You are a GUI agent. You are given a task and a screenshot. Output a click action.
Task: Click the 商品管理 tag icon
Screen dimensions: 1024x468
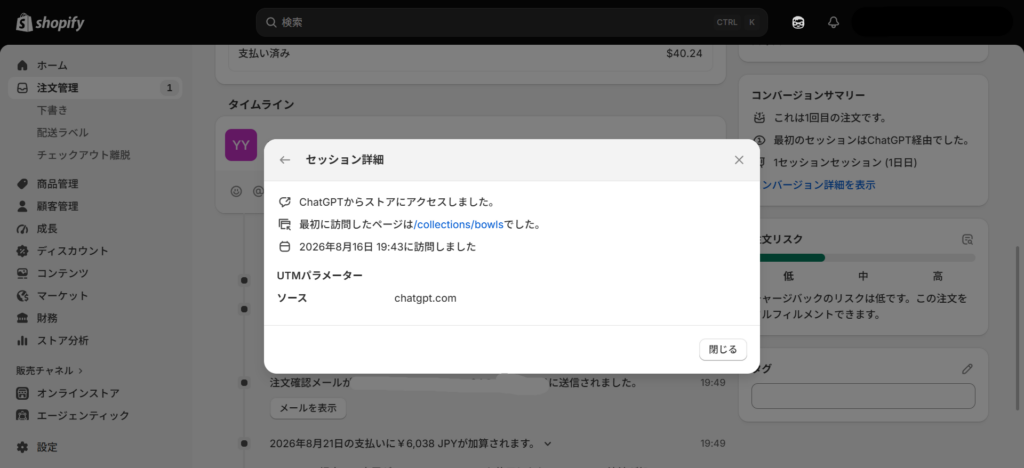click(x=23, y=184)
